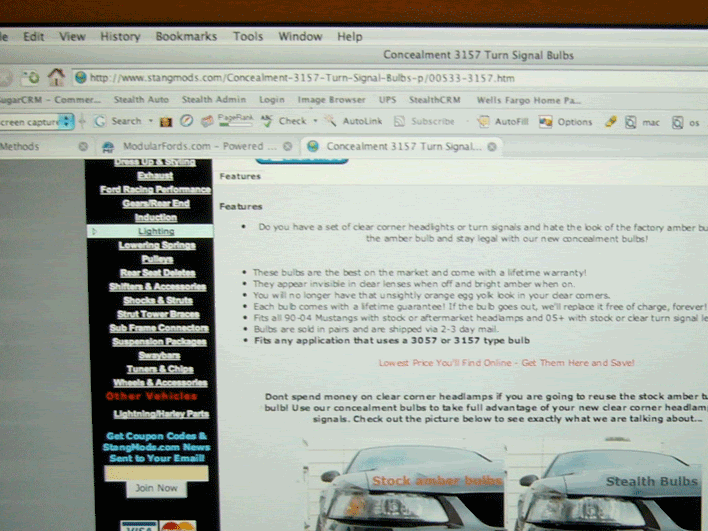Viewport: 708px width, 531px height.
Task: Click the AutoFill toolbar button
Action: (x=503, y=121)
